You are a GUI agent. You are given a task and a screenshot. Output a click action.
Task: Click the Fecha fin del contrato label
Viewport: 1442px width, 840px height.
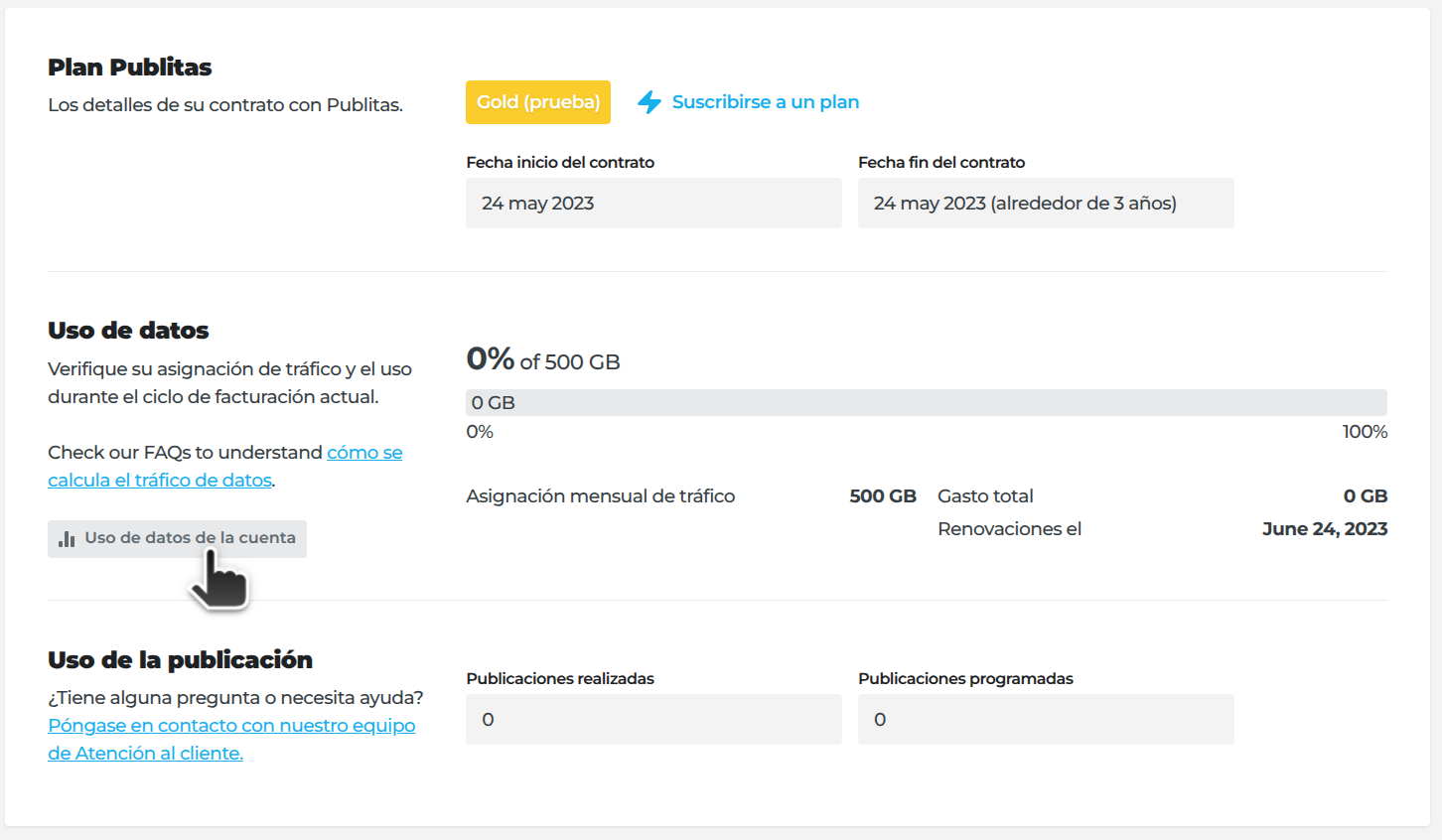click(x=941, y=163)
